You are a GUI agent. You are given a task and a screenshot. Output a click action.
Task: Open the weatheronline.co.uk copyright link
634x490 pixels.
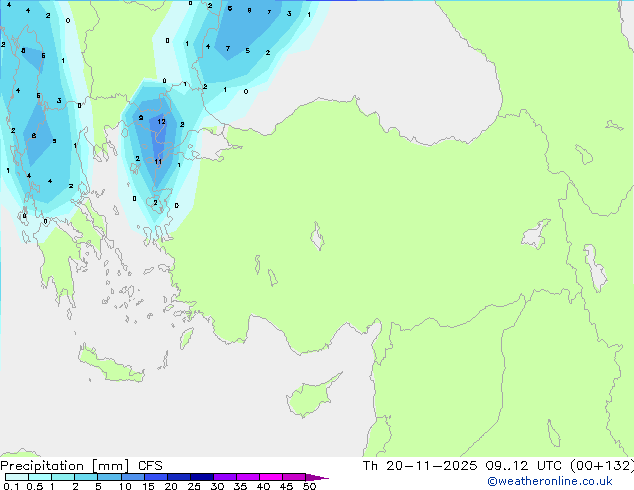pyautogui.click(x=549, y=481)
